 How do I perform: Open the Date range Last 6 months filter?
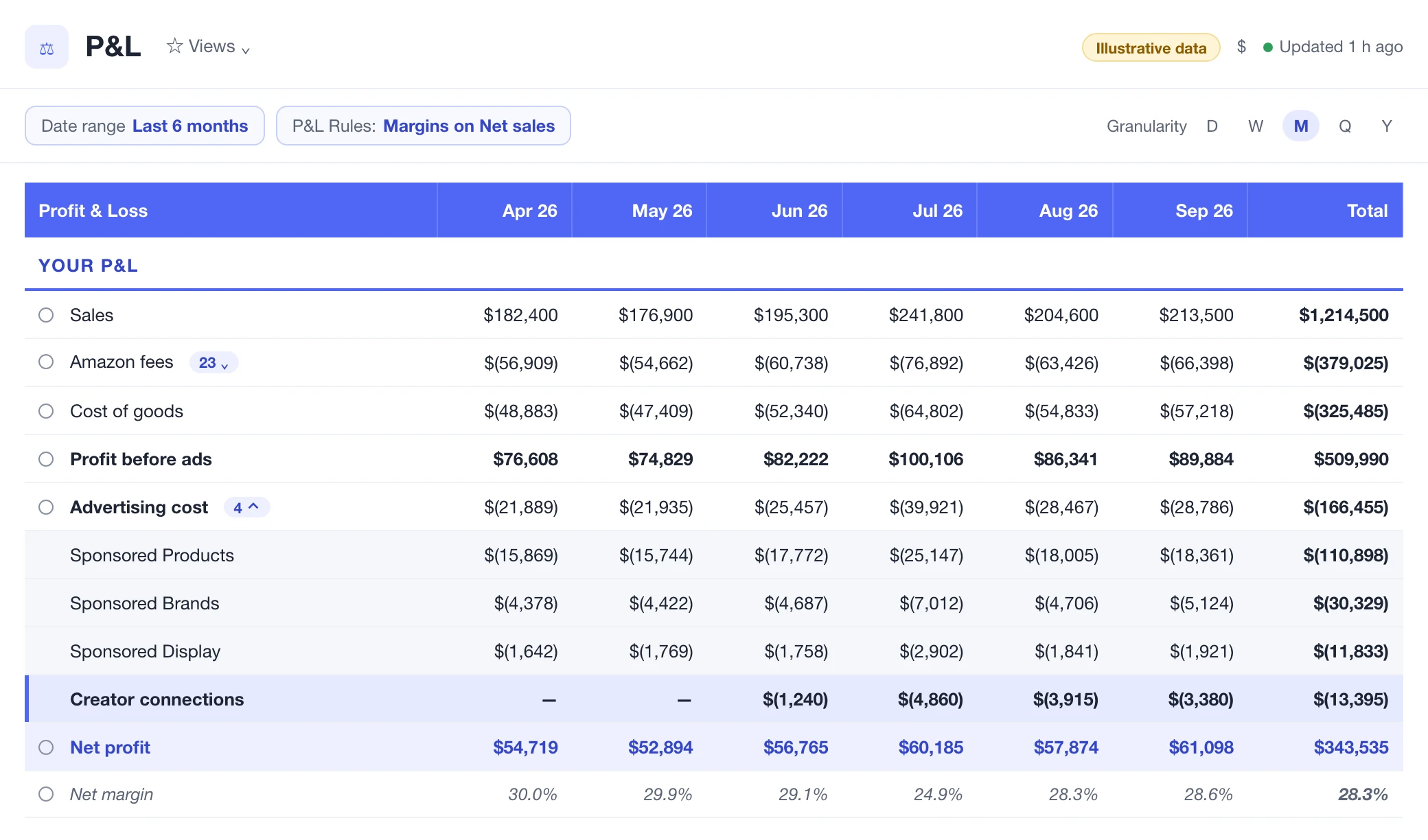[145, 126]
